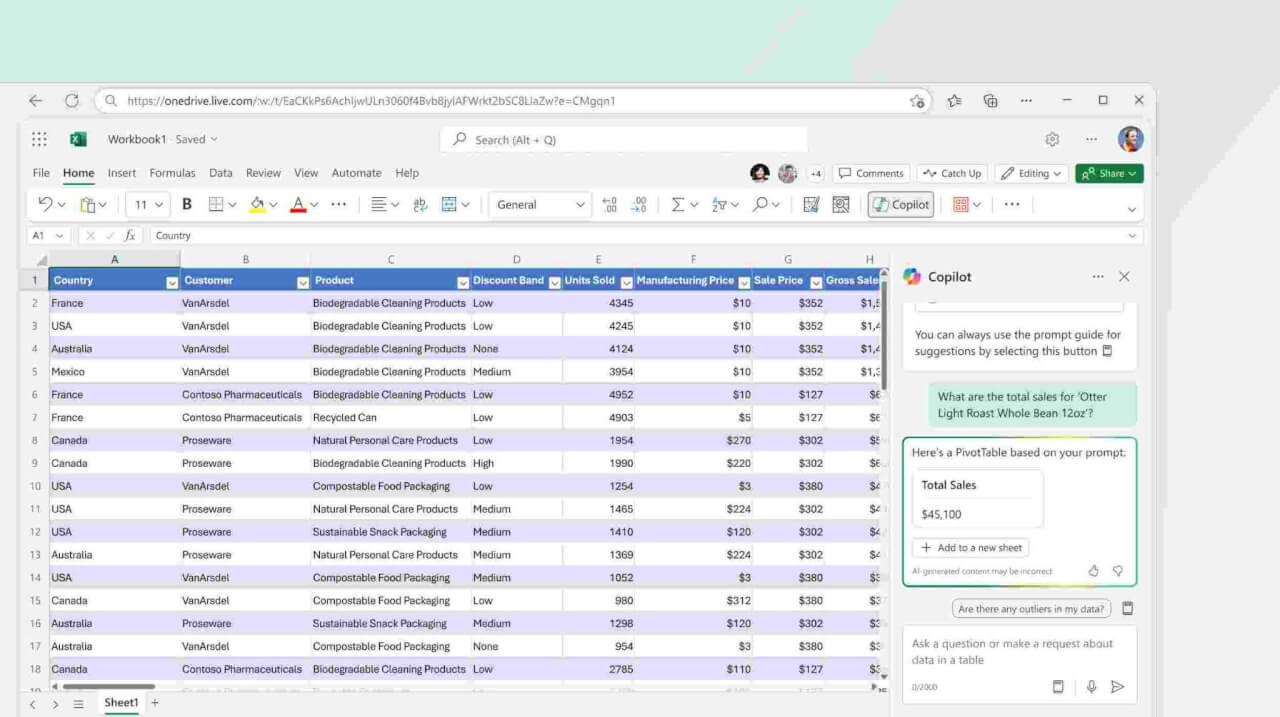Open the Country column filter dropdown
This screenshot has height=717, width=1280.
tap(172, 283)
